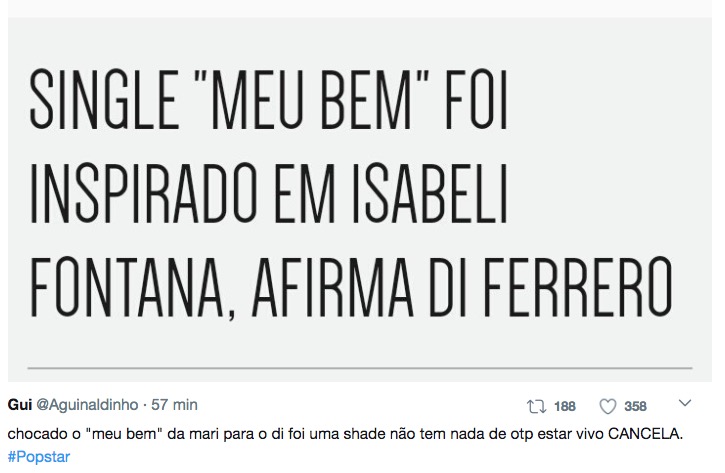The width and height of the screenshot is (725, 473).
Task: Visit the @Aguinaldinho handle
Action: pyautogui.click(x=87, y=405)
